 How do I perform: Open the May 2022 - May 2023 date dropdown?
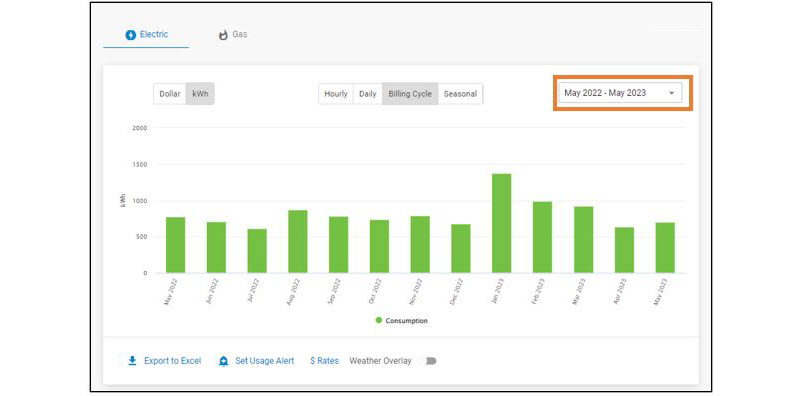coord(620,93)
